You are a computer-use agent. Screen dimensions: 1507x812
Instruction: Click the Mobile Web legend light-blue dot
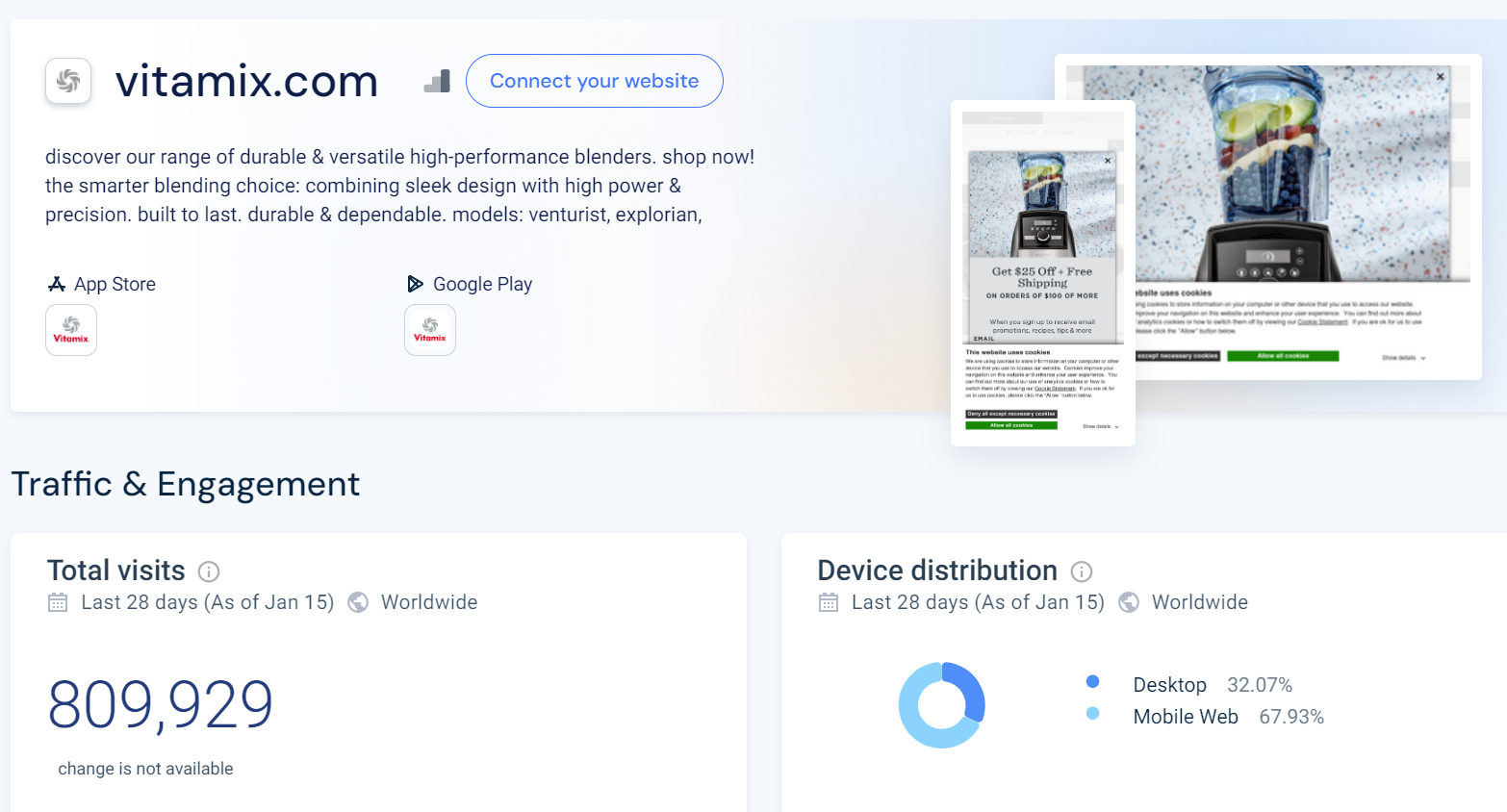[1092, 713]
